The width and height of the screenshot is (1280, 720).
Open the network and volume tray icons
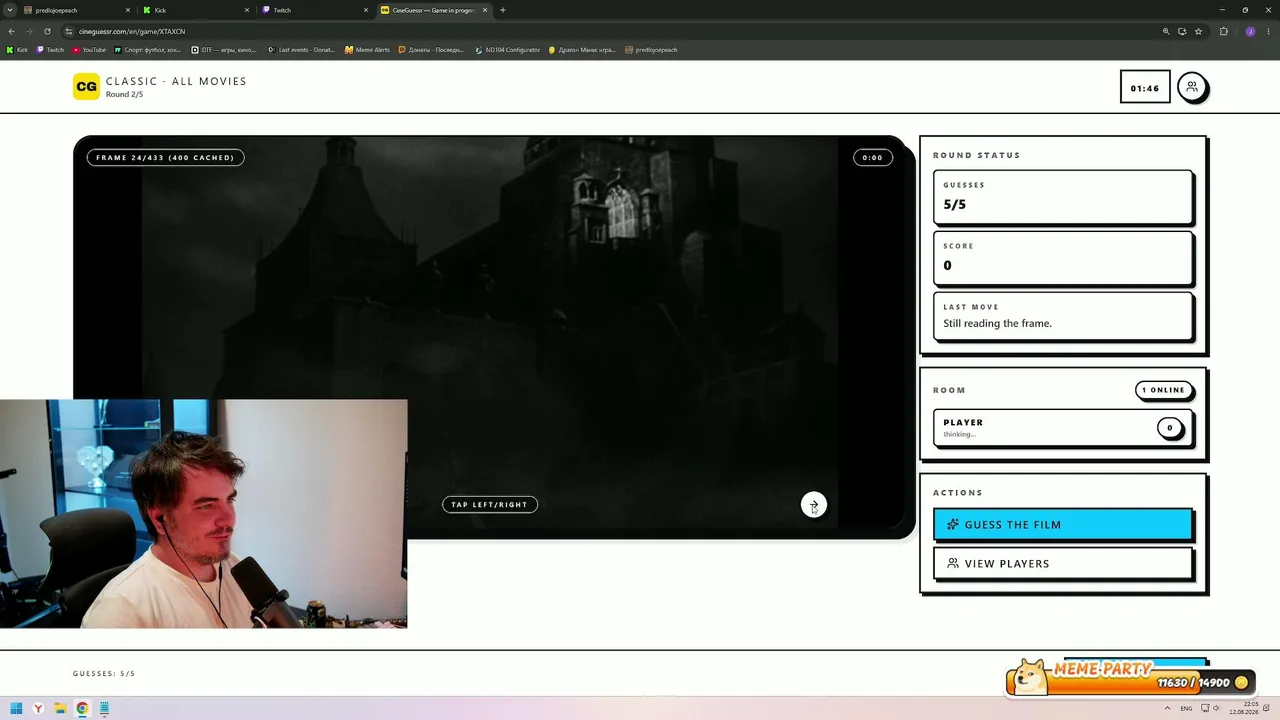[x=1209, y=709]
